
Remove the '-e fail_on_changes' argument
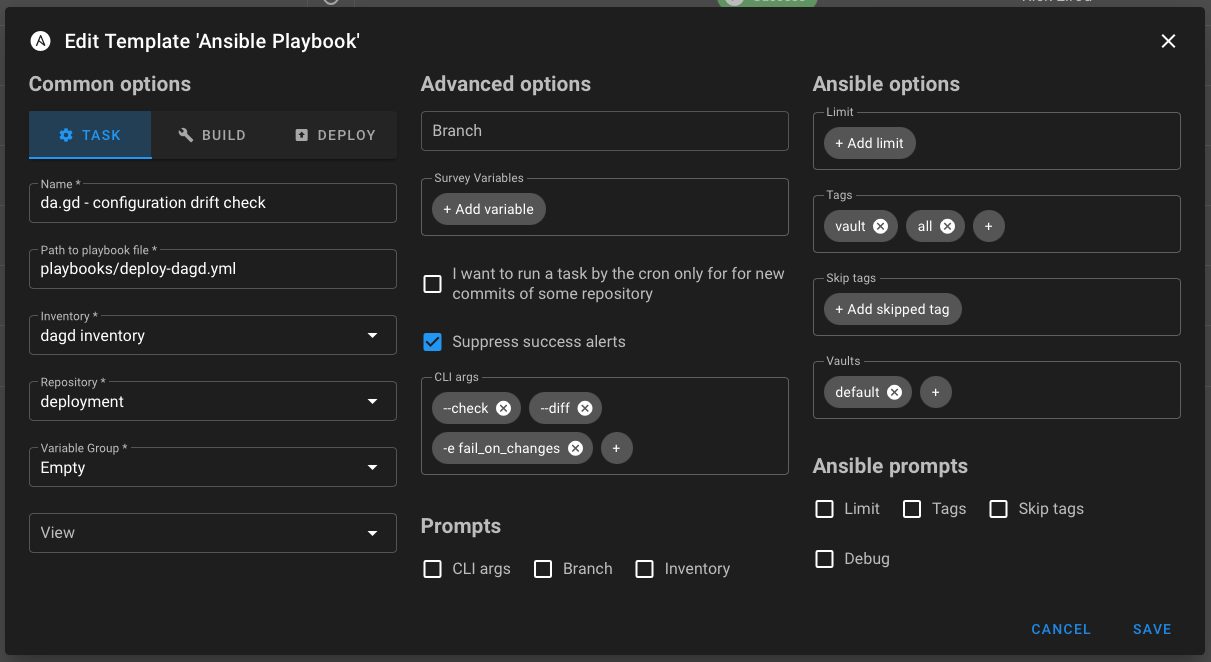(x=575, y=448)
